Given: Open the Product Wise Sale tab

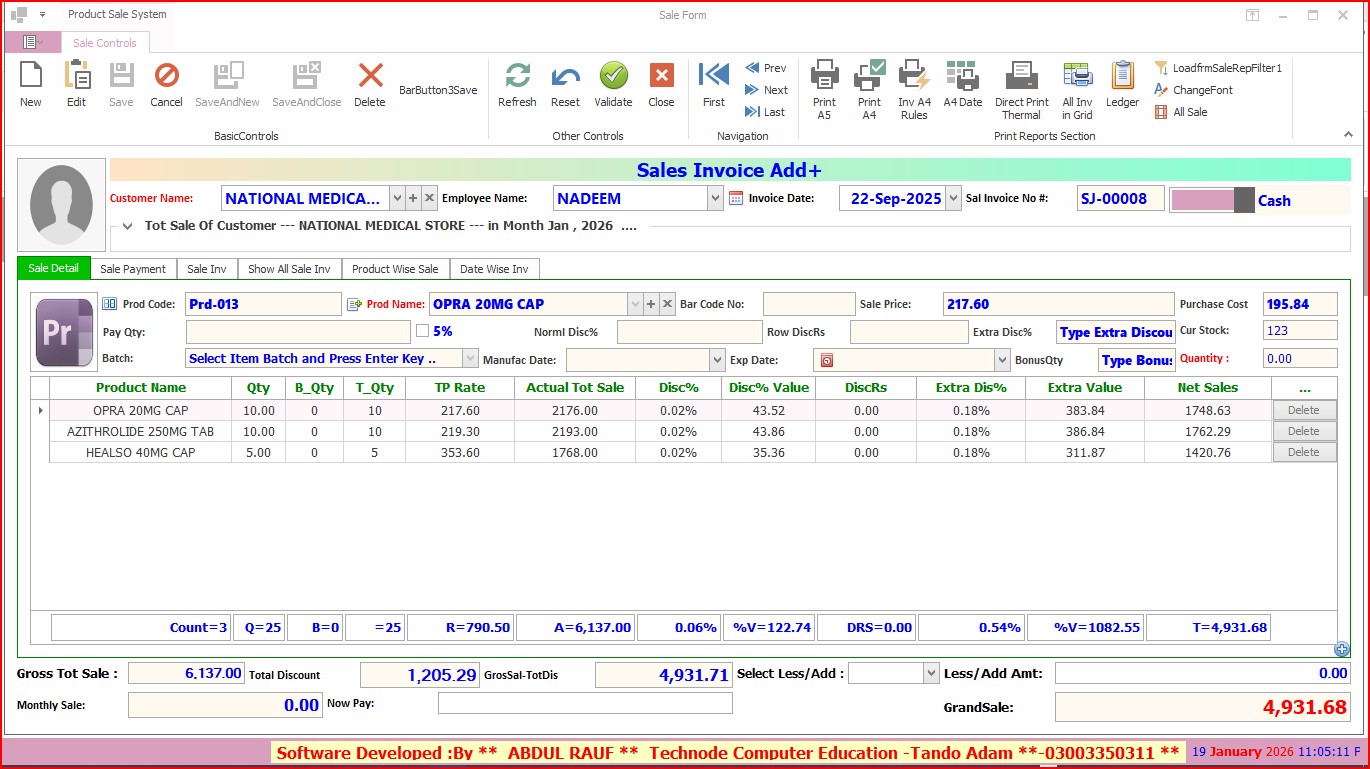Looking at the screenshot, I should (395, 269).
